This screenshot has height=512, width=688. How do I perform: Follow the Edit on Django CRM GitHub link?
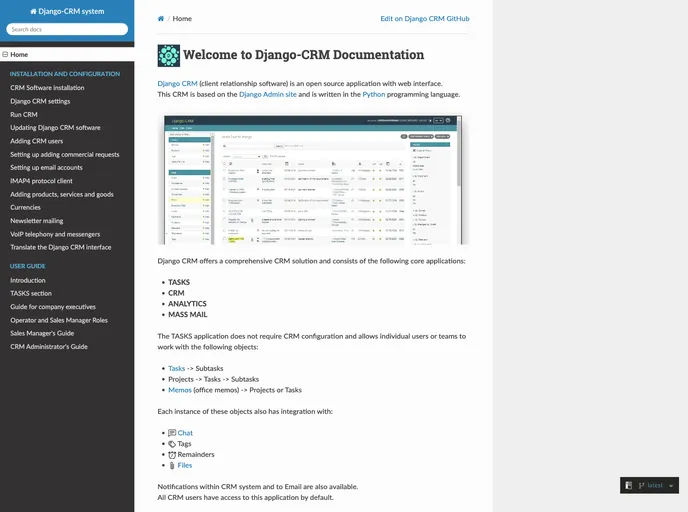(x=424, y=19)
